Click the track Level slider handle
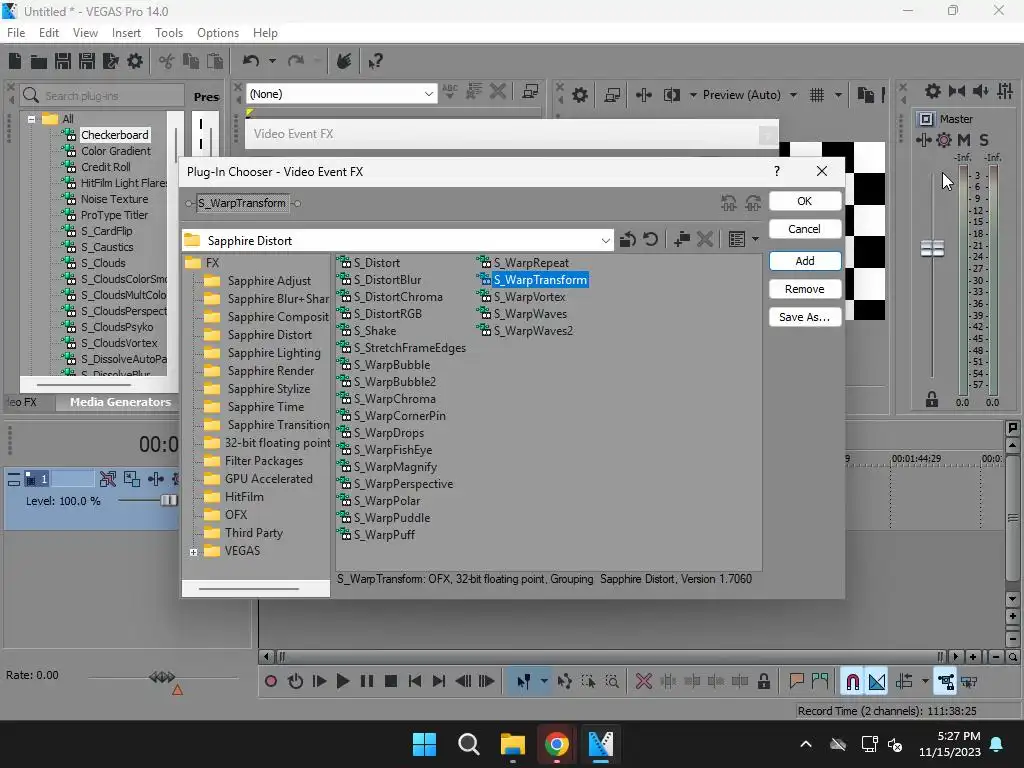This screenshot has height=768, width=1024. click(x=168, y=500)
